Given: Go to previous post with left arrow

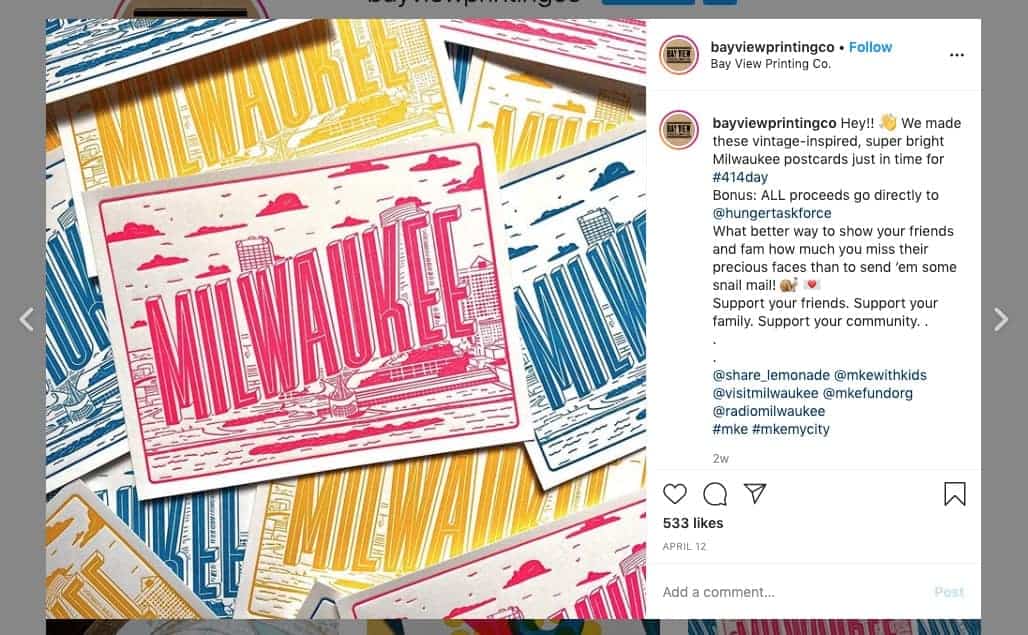Looking at the screenshot, I should click(x=27, y=320).
